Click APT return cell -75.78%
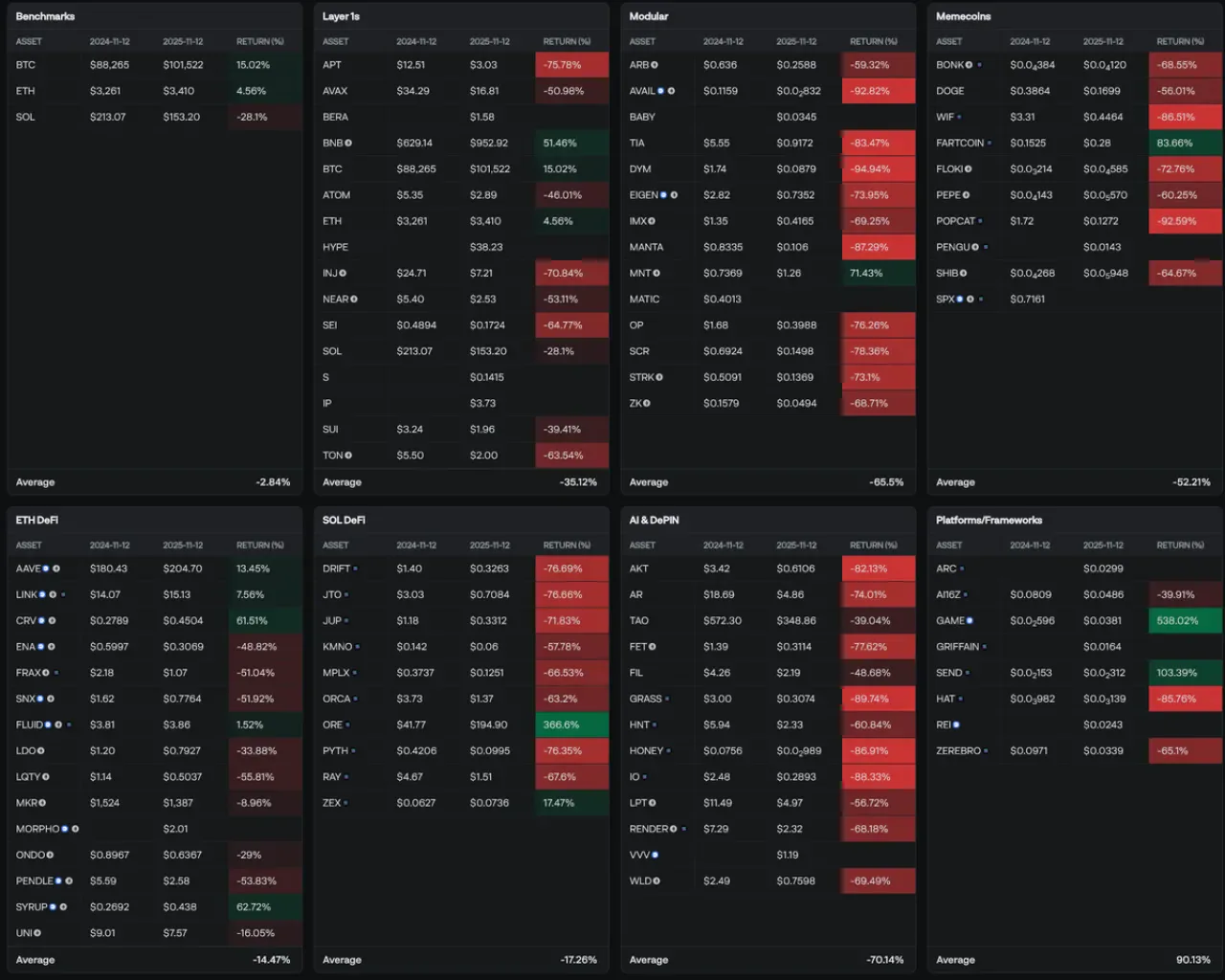The height and width of the screenshot is (980, 1225). pos(572,65)
